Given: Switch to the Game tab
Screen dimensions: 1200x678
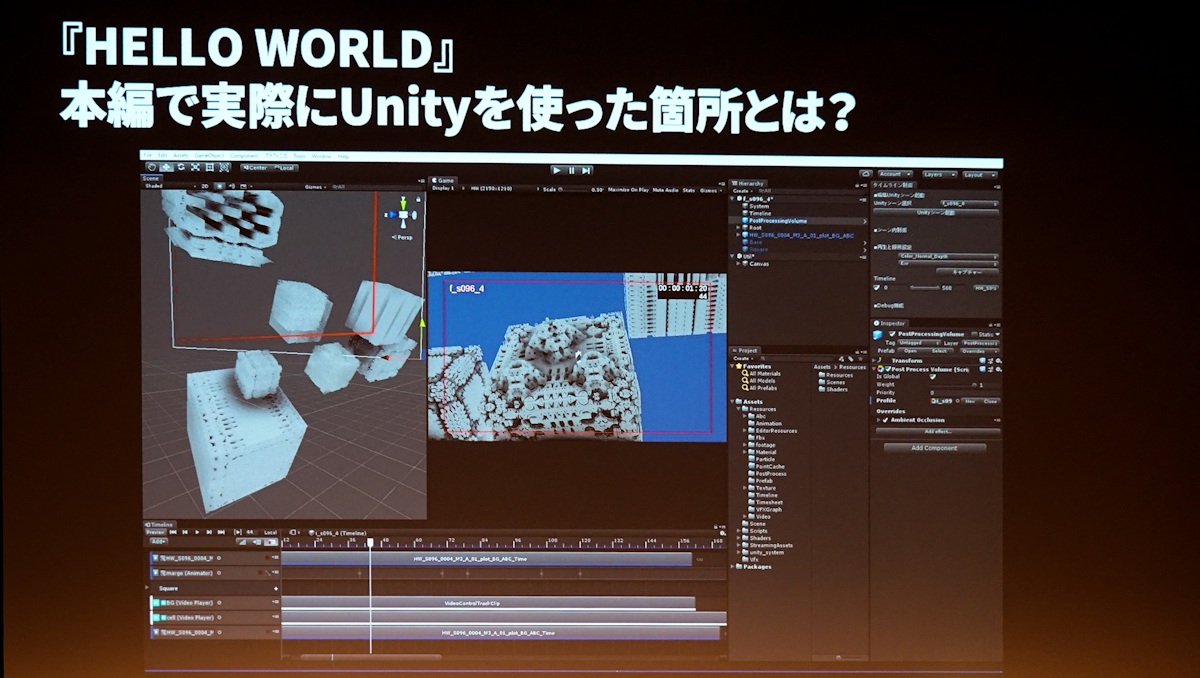Looking at the screenshot, I should click(445, 180).
